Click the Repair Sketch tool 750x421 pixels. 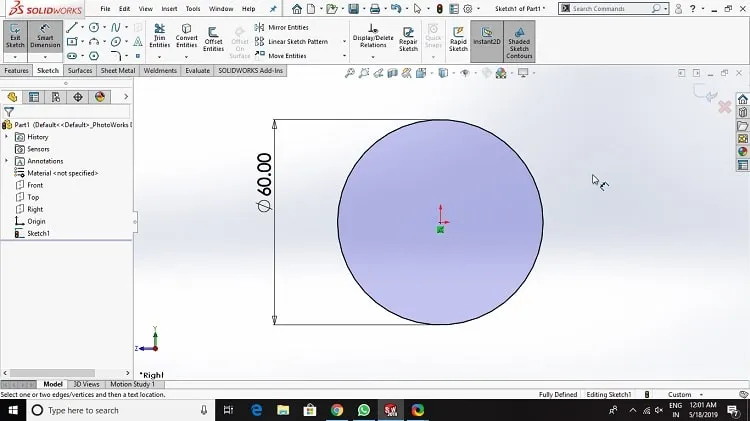[x=408, y=38]
